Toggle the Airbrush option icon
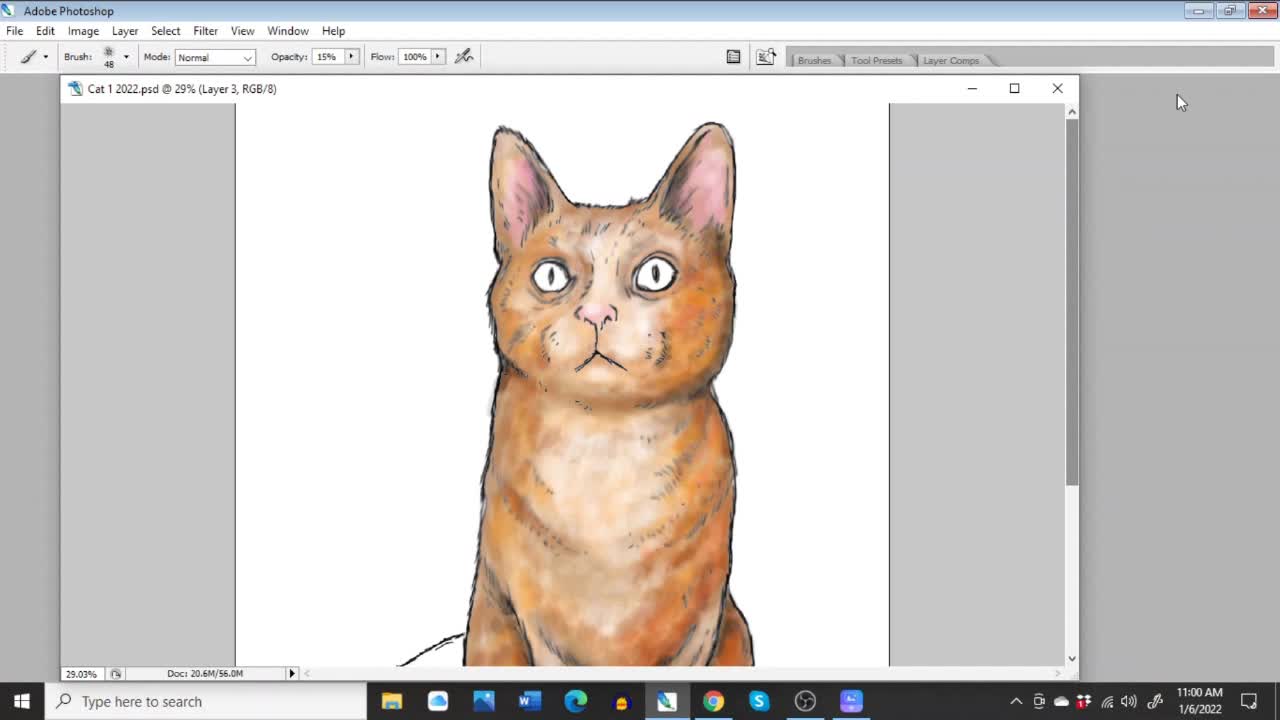 tap(464, 57)
